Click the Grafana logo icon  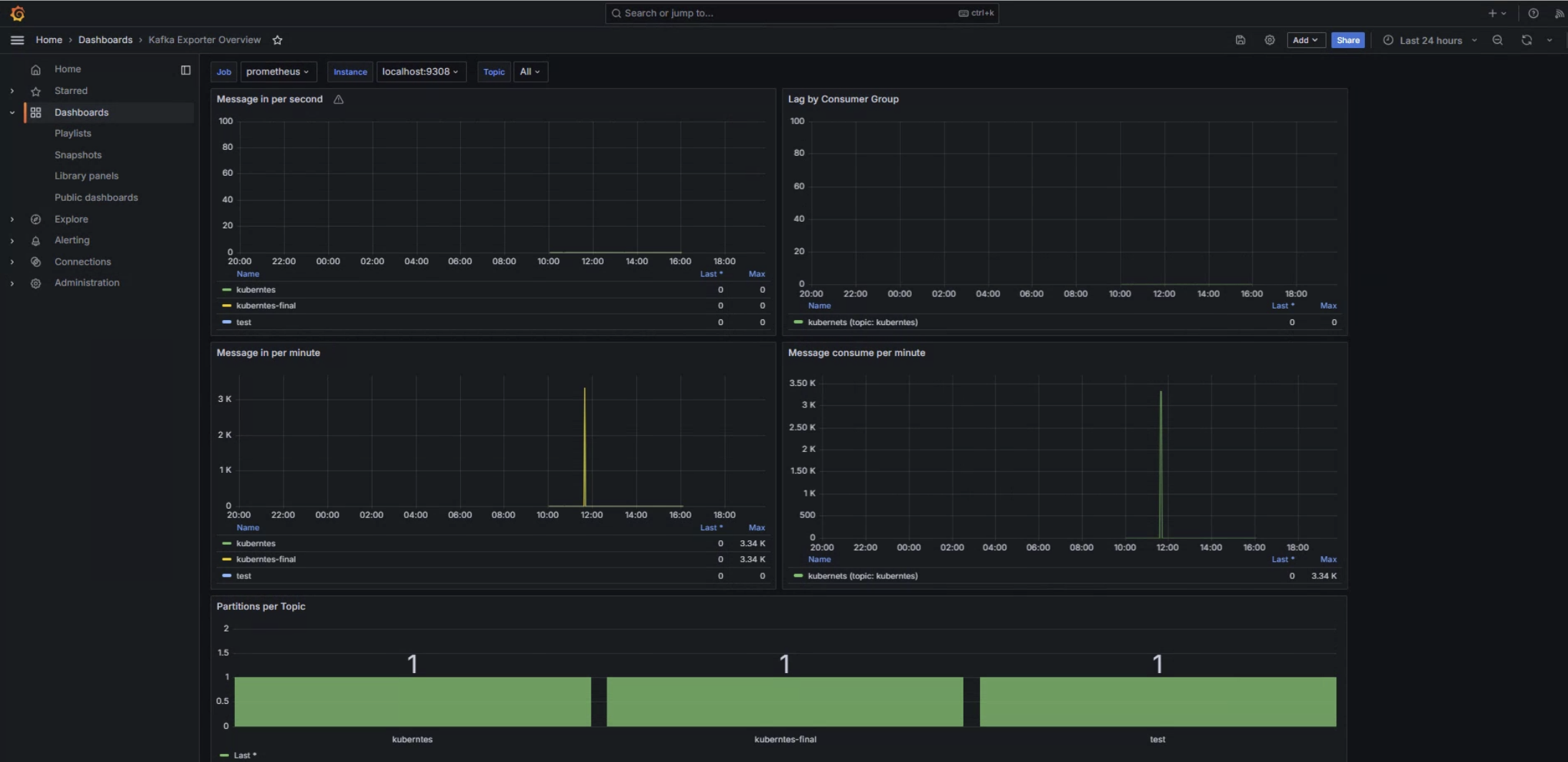[17, 14]
